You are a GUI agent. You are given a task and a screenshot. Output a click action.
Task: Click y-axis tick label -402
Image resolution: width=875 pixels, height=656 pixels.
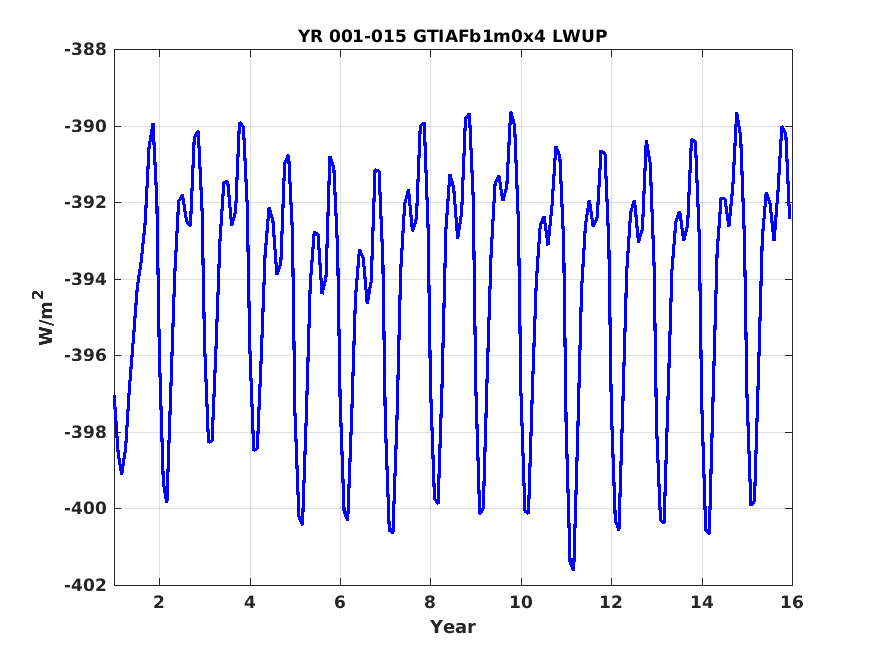tap(85, 585)
